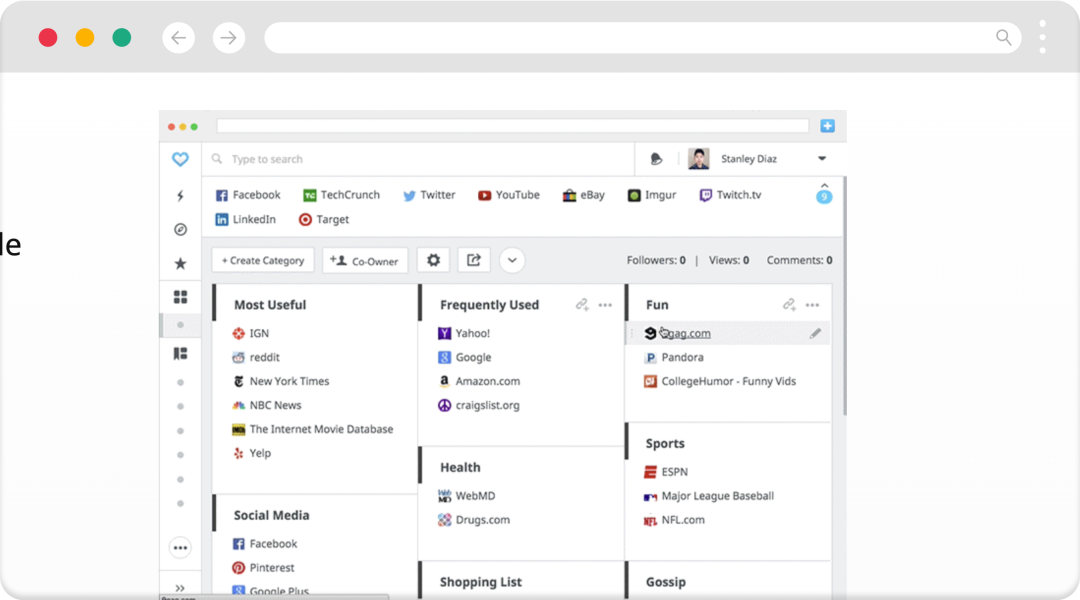Image resolution: width=1080 pixels, height=600 pixels.
Task: Click add-link icon in Fun category
Action: click(x=789, y=304)
